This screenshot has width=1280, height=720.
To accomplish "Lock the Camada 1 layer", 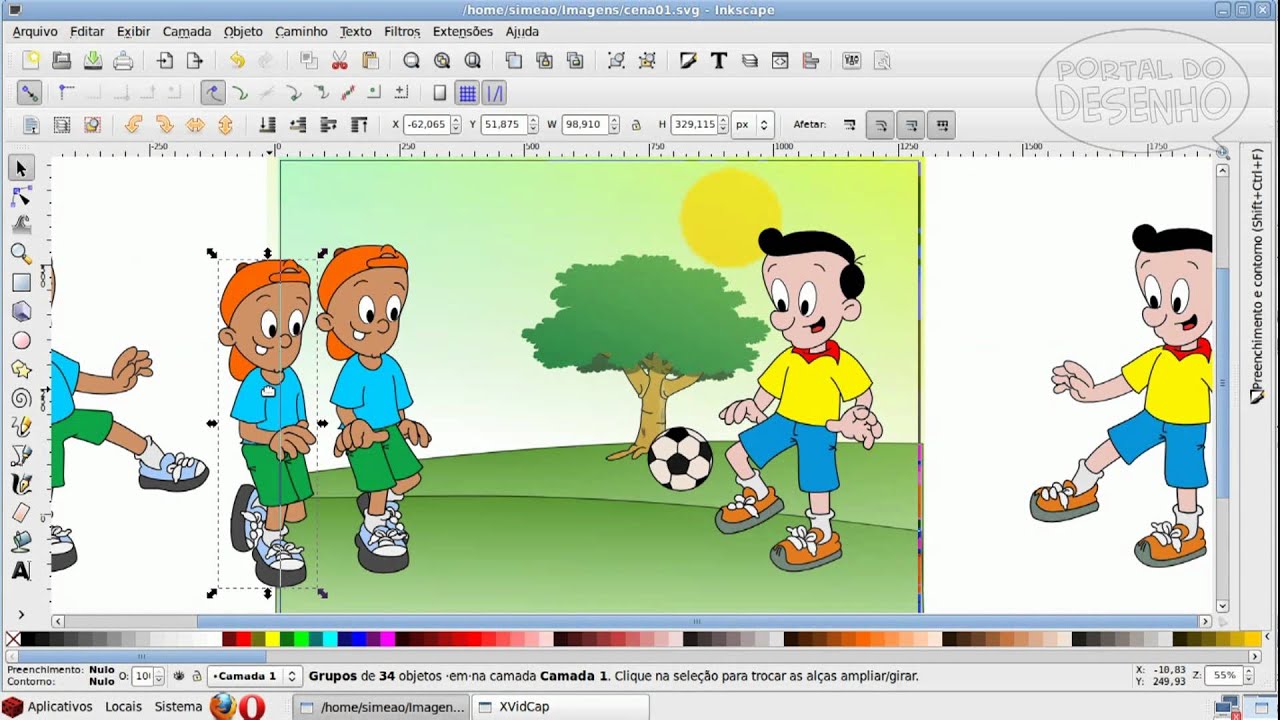I will (197, 675).
